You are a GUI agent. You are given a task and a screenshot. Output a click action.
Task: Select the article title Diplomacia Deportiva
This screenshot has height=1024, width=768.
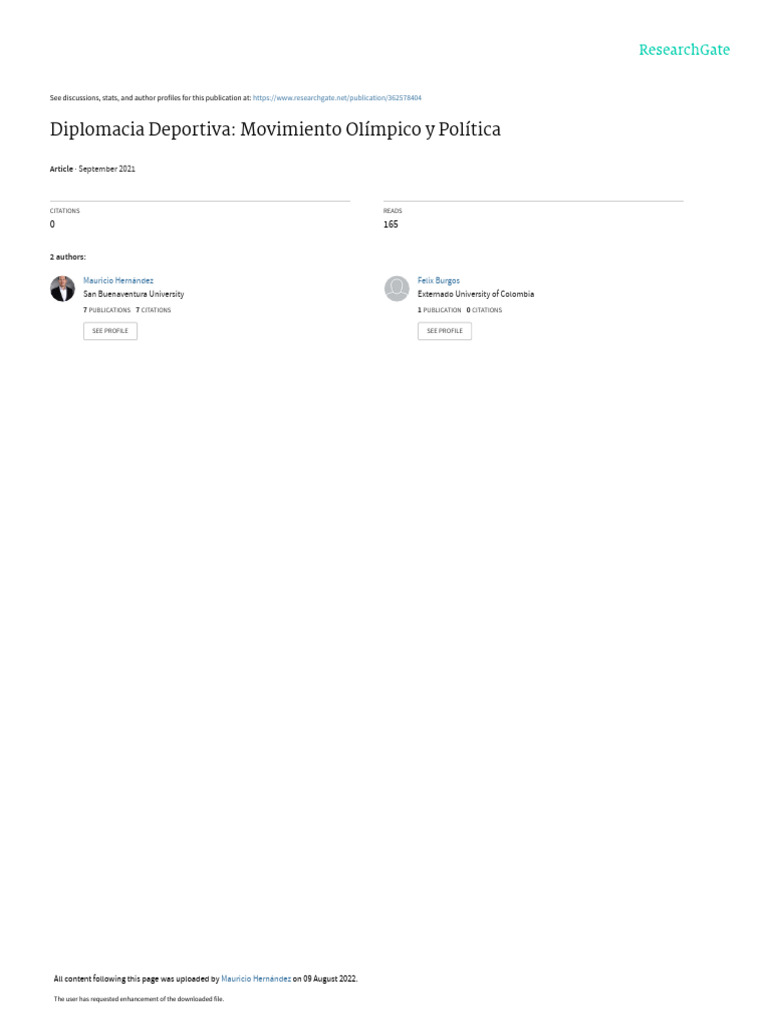pos(275,129)
